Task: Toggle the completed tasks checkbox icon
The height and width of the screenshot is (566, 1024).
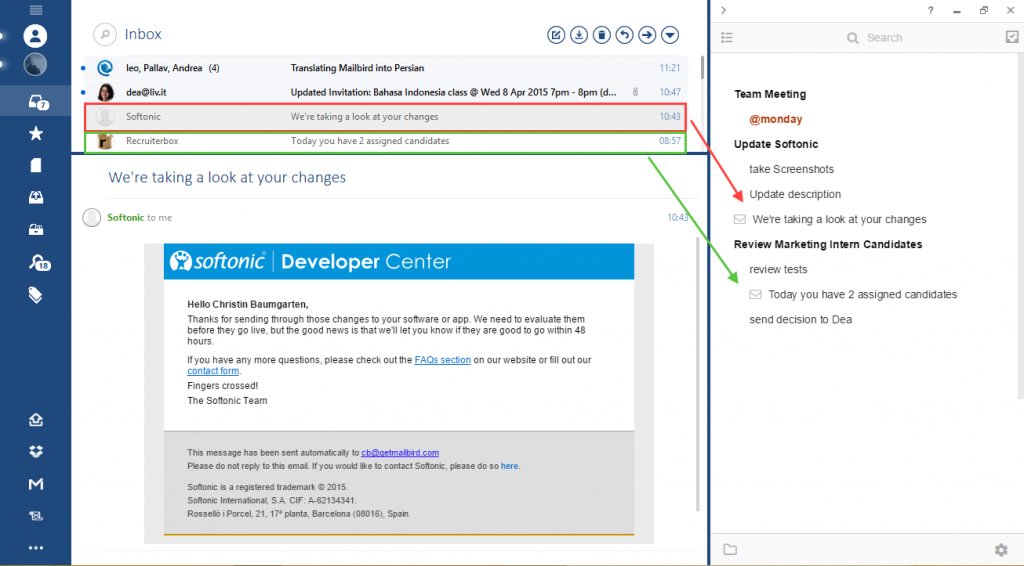Action: 1012,37
